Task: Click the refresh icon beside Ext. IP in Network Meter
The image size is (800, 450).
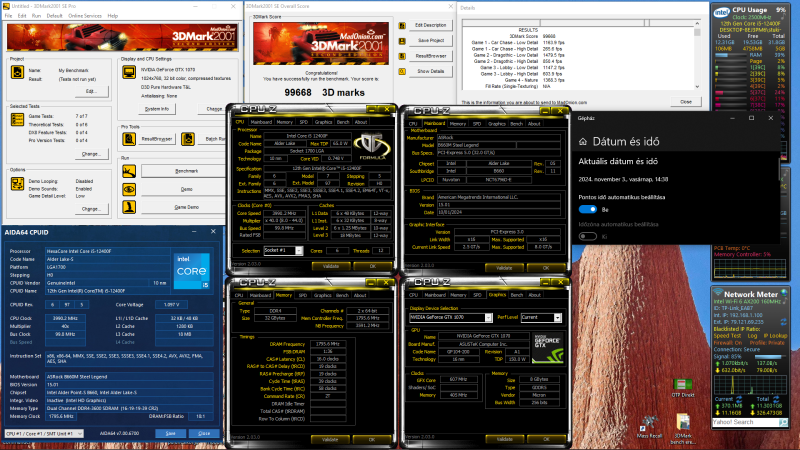Action: point(784,322)
